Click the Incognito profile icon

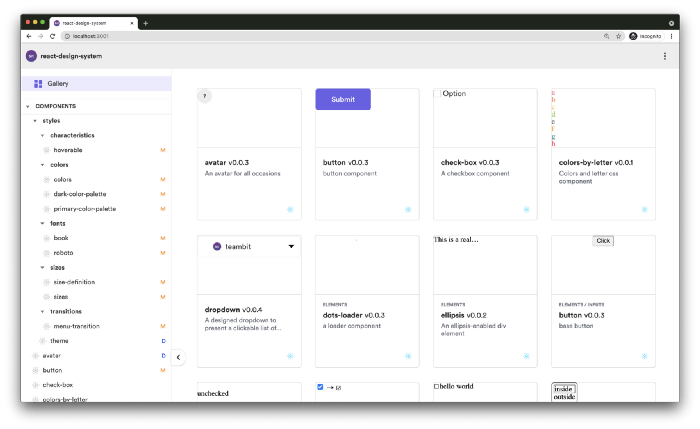tap(633, 36)
